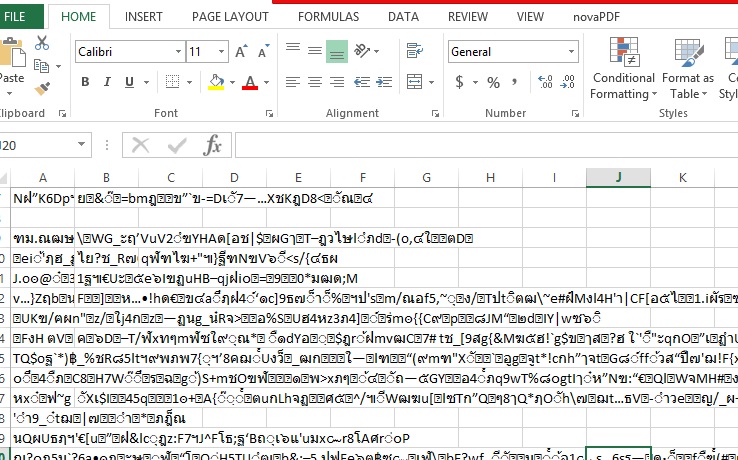Align text right

[337, 82]
